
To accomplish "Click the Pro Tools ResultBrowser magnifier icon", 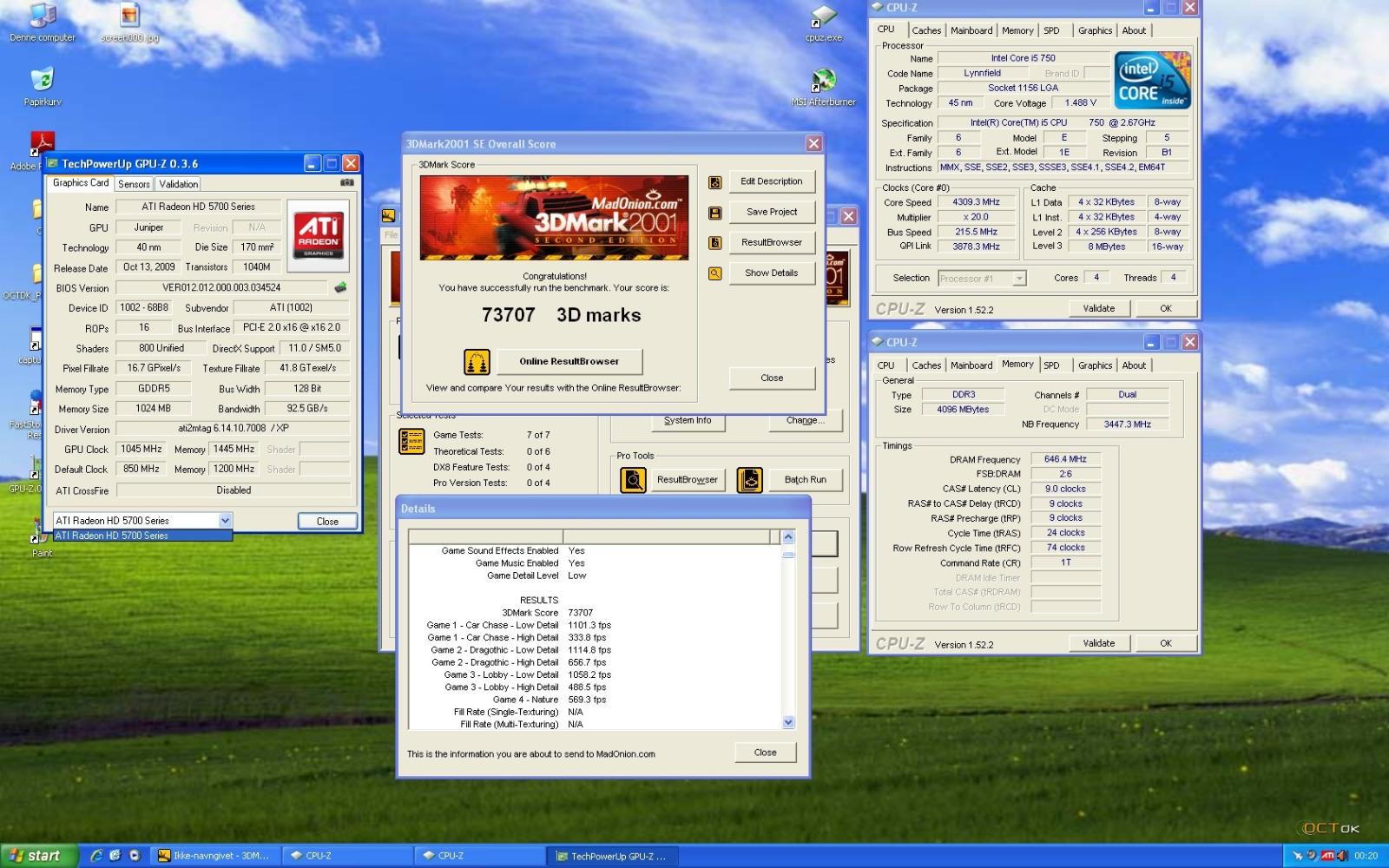I will point(633,479).
